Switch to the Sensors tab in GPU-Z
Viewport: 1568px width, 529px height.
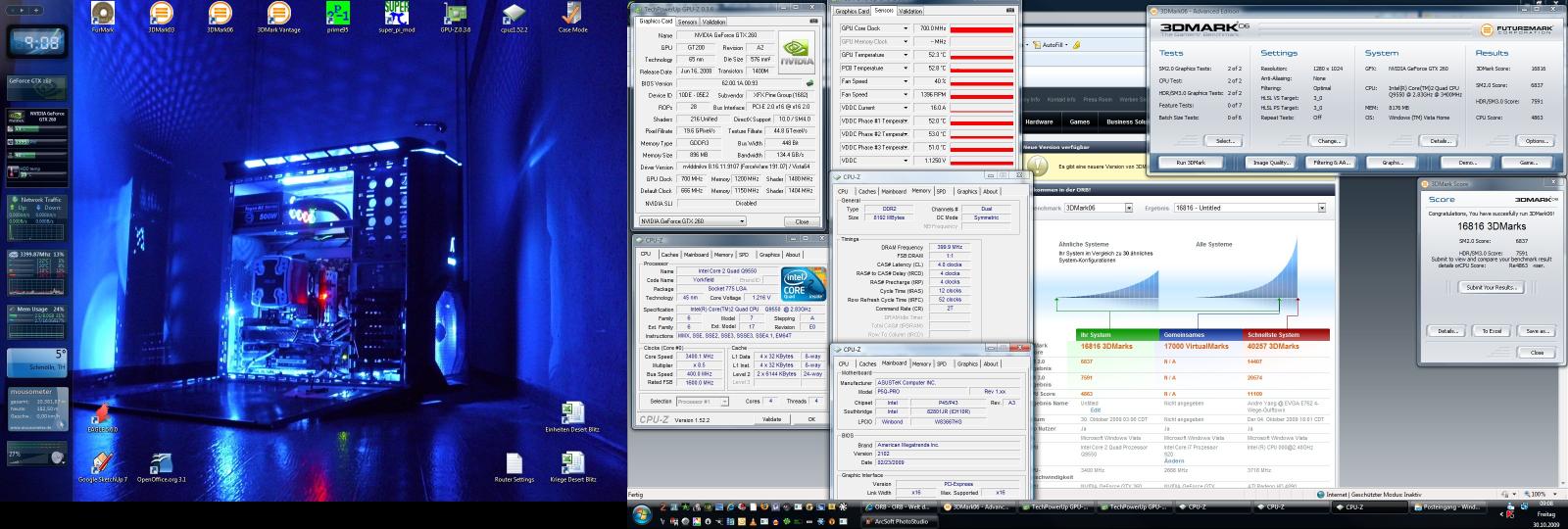pos(686,21)
